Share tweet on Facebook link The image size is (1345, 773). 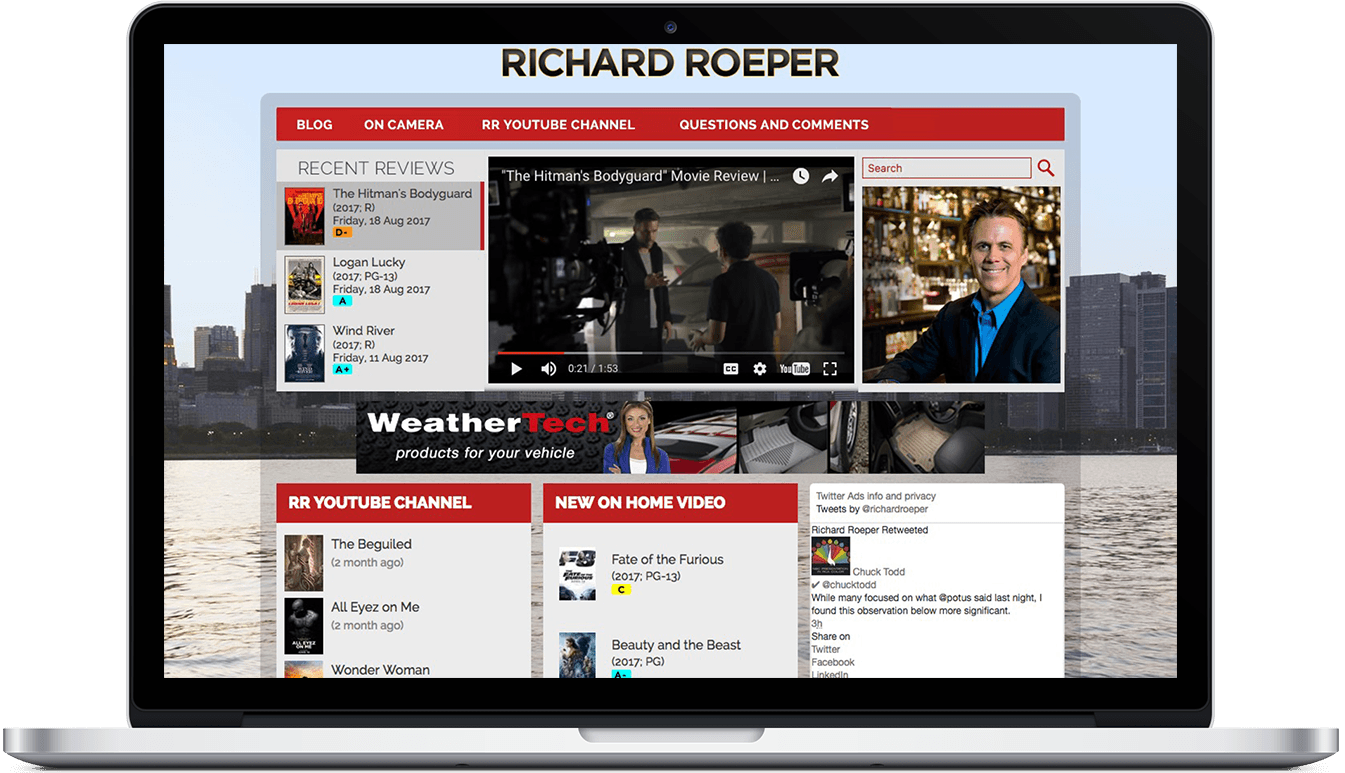point(833,662)
